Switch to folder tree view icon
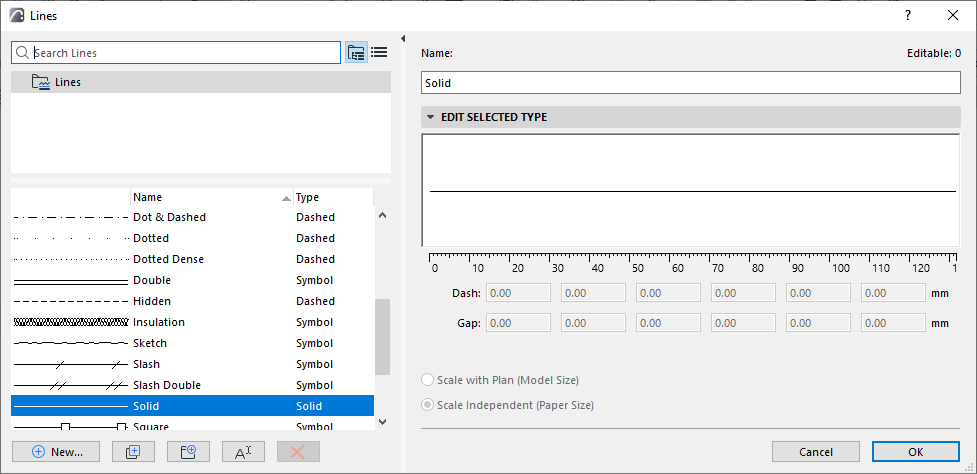The image size is (977, 474). point(356,53)
